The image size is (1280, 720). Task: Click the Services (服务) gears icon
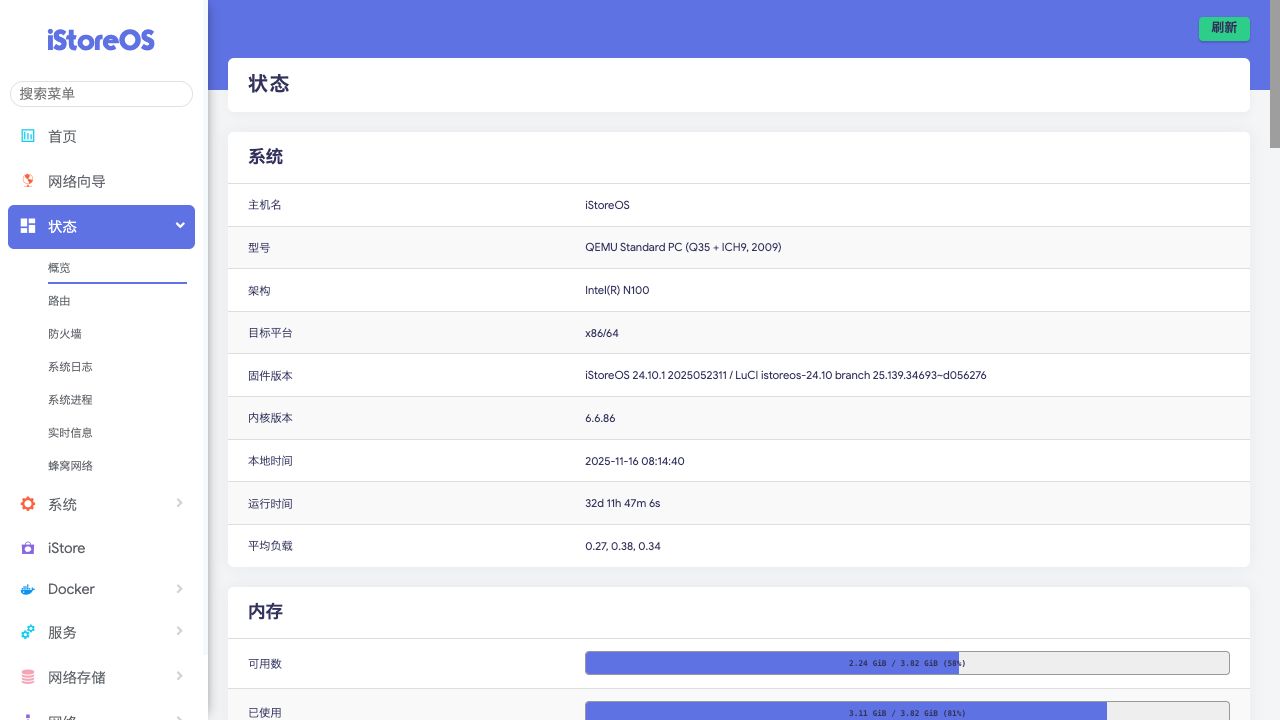click(28, 632)
